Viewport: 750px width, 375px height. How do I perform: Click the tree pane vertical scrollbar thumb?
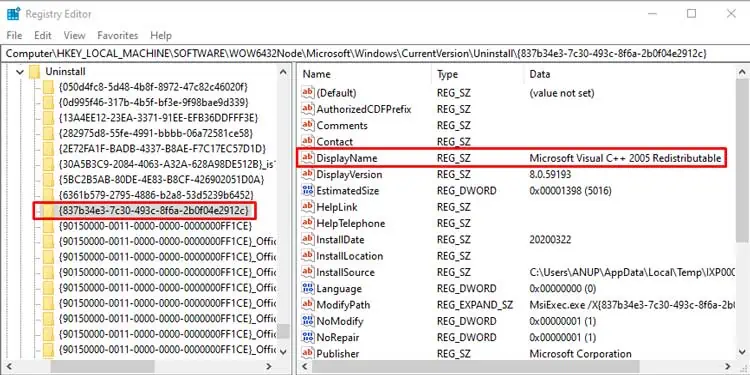point(283,331)
